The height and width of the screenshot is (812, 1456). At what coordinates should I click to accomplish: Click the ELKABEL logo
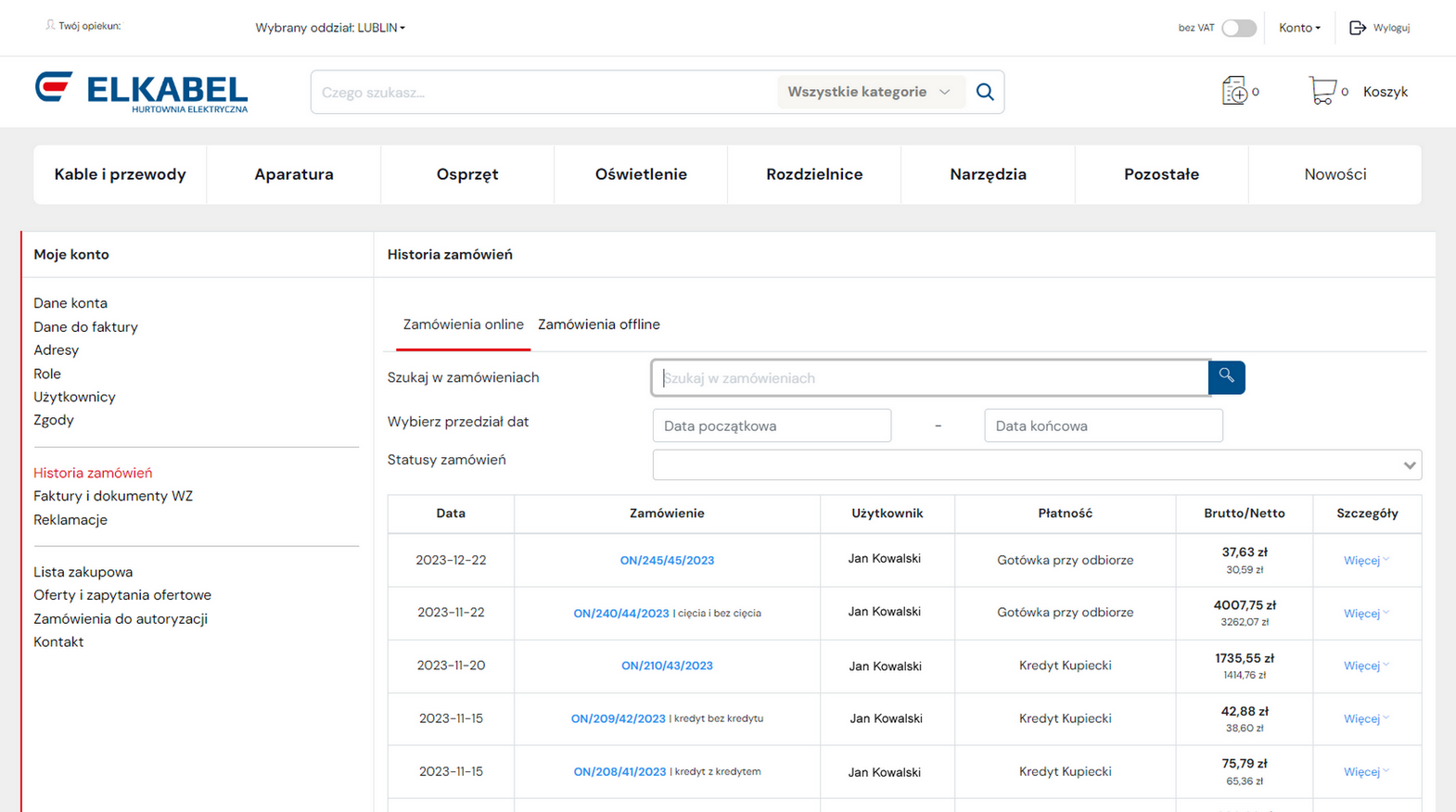coord(141,92)
